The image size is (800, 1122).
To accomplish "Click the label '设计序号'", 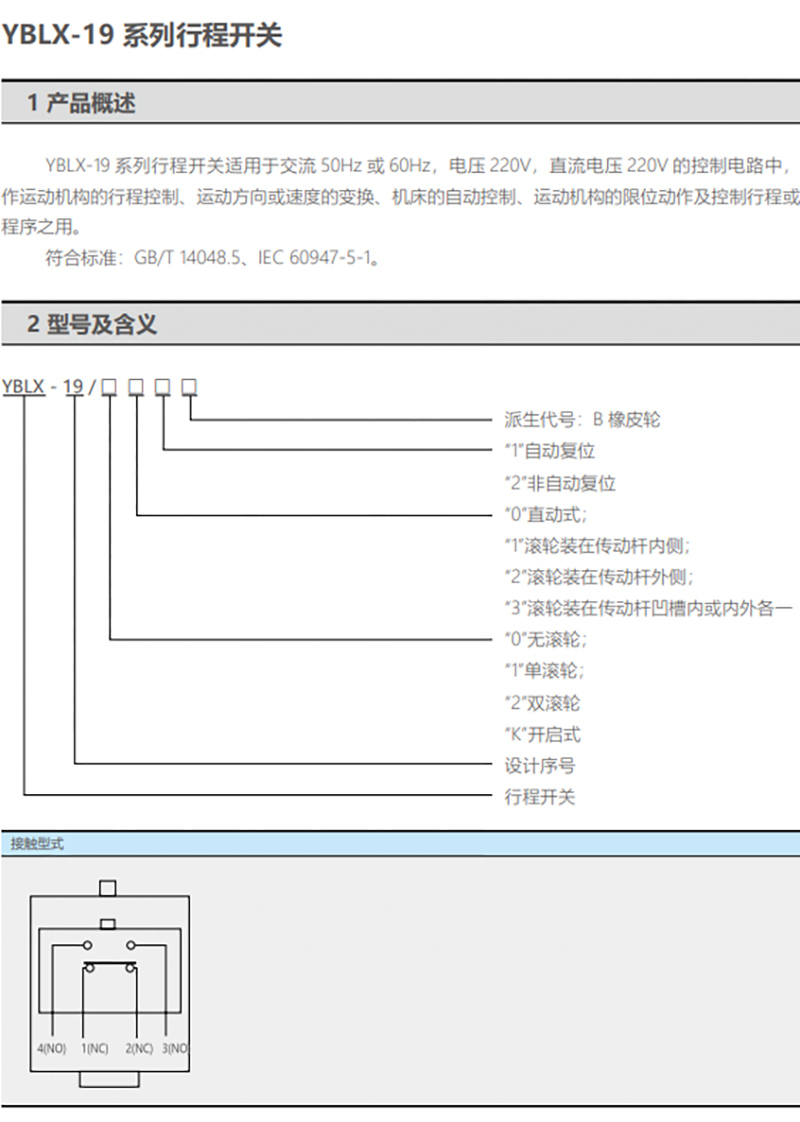I will (x=540, y=766).
